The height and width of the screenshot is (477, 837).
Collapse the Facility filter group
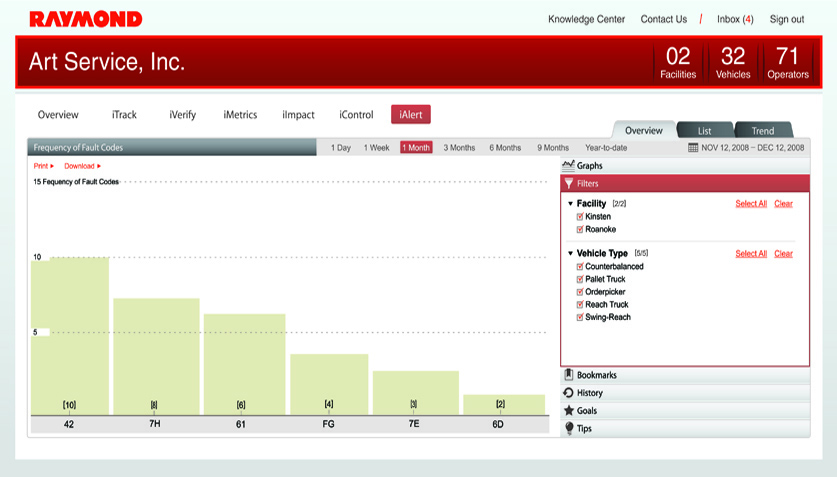(x=570, y=204)
